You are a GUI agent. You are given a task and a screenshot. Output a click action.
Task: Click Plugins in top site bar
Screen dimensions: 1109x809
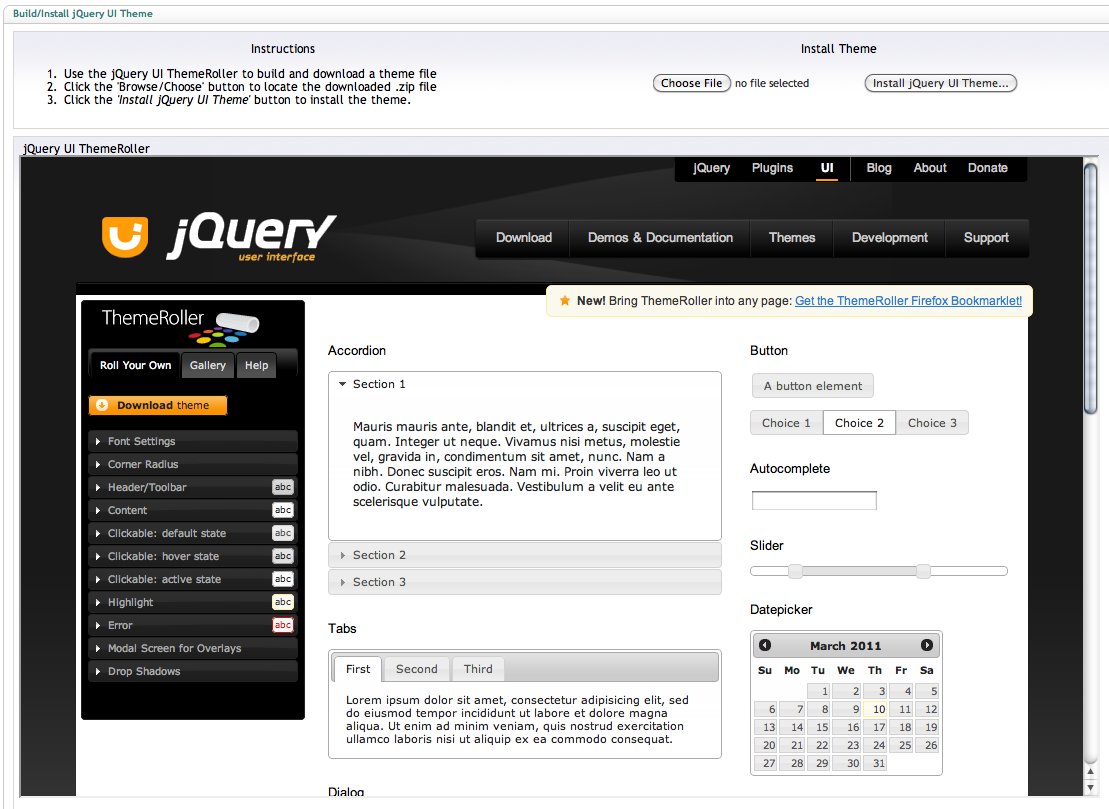[772, 168]
